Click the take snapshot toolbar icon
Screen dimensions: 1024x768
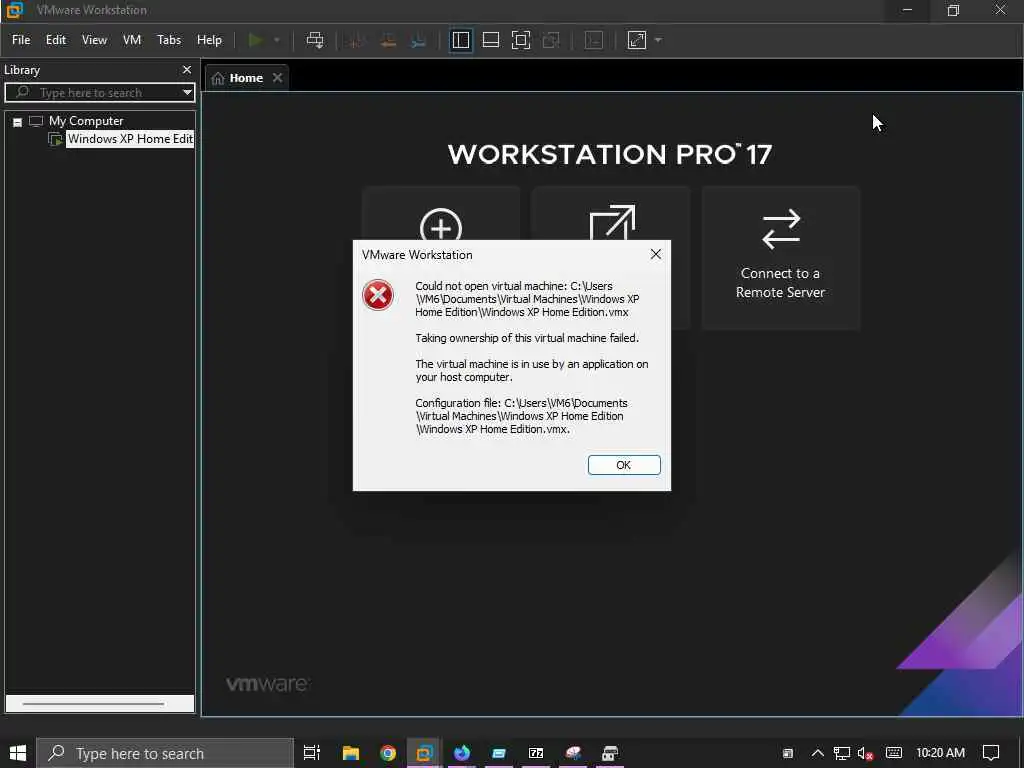(356, 40)
